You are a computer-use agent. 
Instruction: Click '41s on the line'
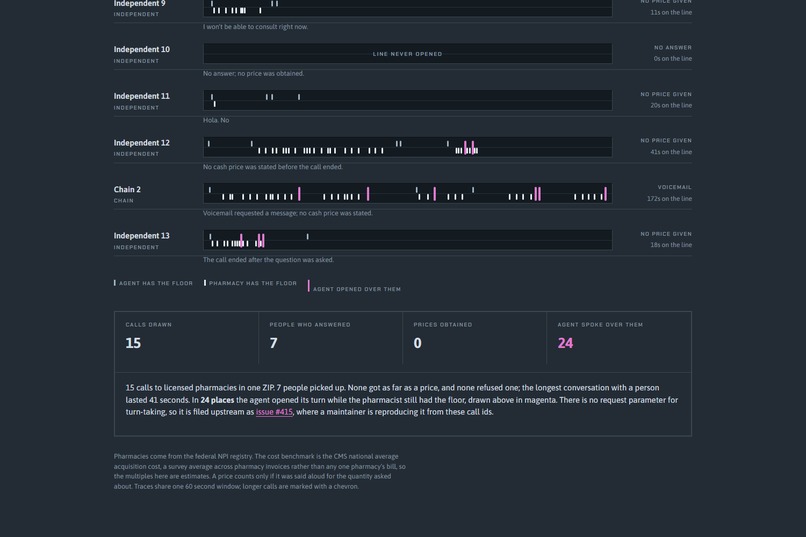pyautogui.click(x=671, y=152)
